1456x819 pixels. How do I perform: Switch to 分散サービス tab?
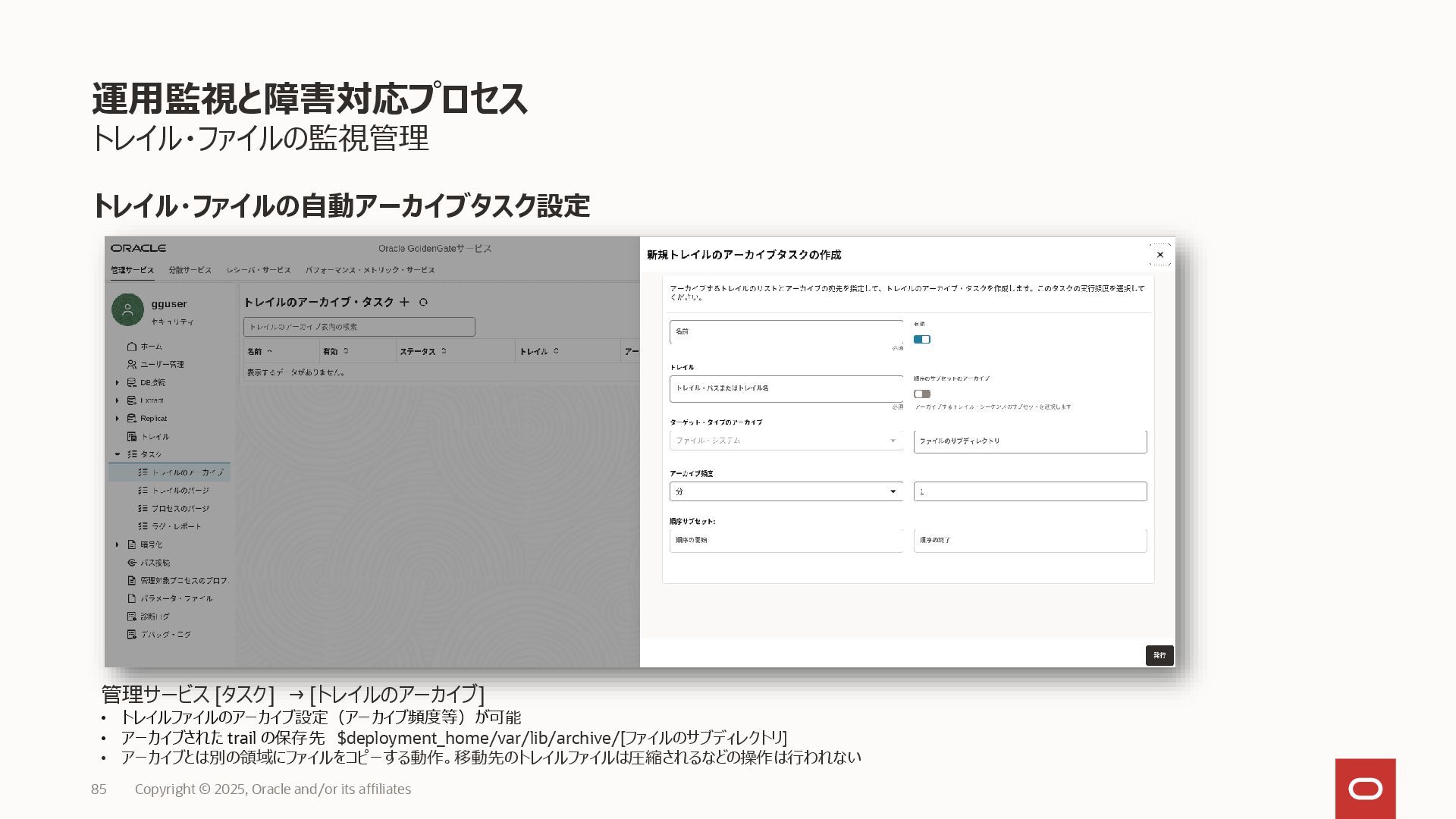[190, 270]
